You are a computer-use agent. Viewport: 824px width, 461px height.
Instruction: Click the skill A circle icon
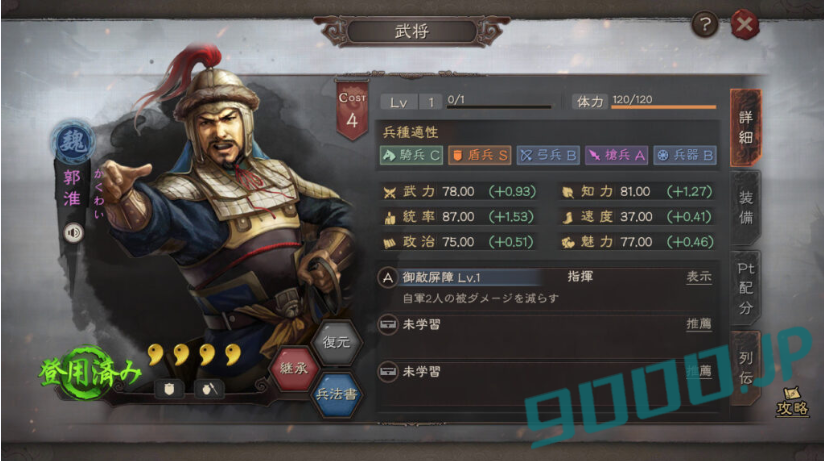coord(388,278)
